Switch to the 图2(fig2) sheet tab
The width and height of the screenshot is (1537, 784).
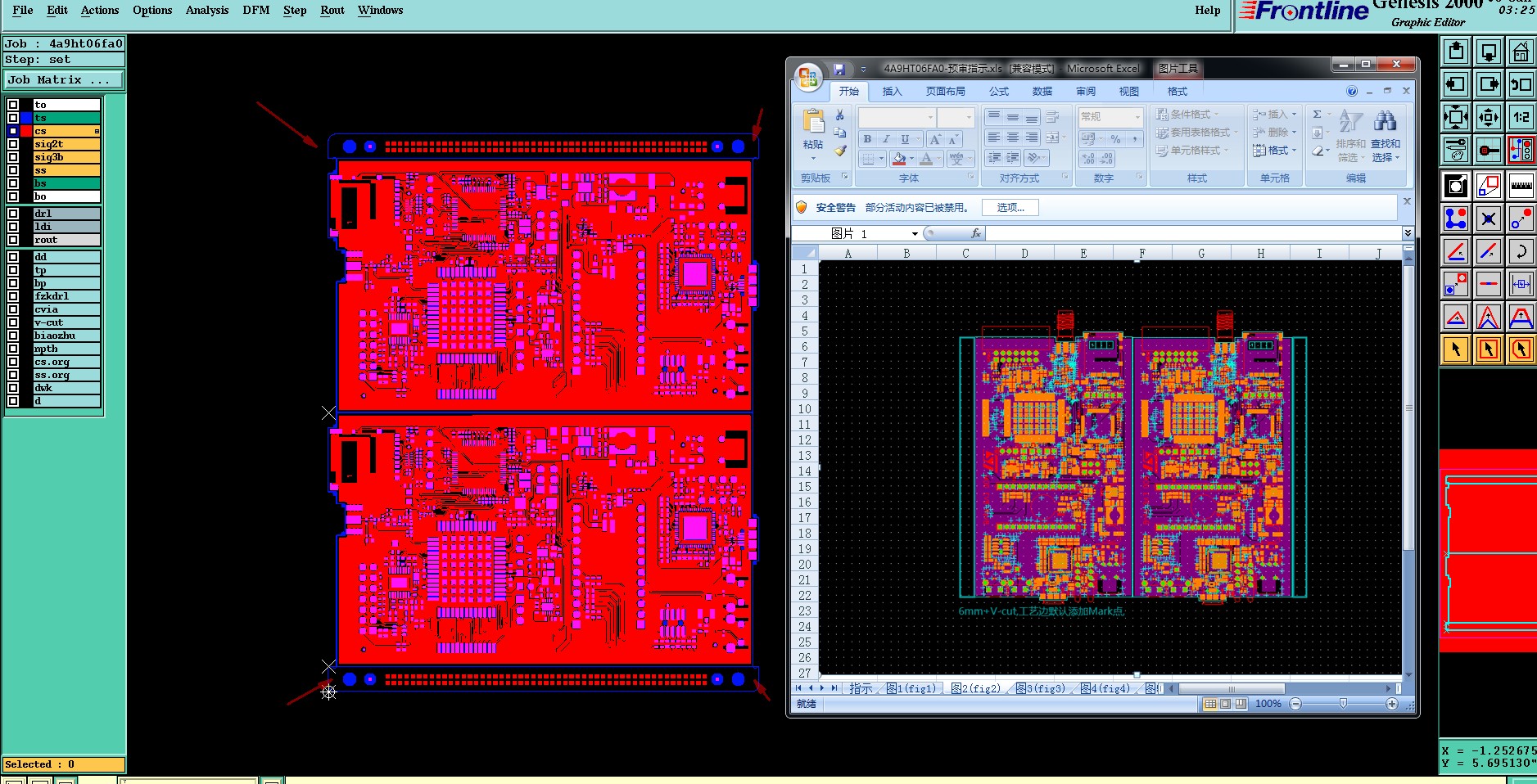pos(975,688)
